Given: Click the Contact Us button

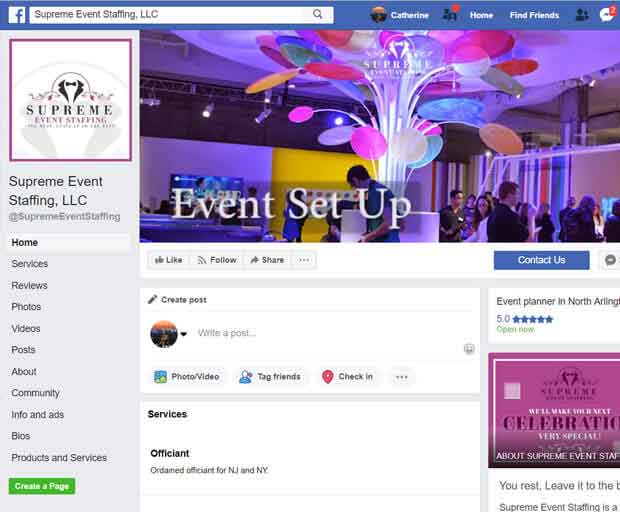Looking at the screenshot, I should pos(541,260).
